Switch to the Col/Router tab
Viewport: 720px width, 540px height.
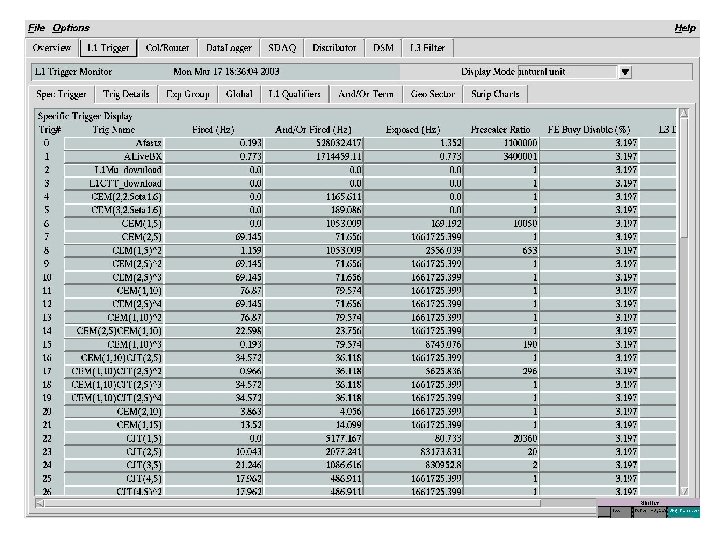167,48
